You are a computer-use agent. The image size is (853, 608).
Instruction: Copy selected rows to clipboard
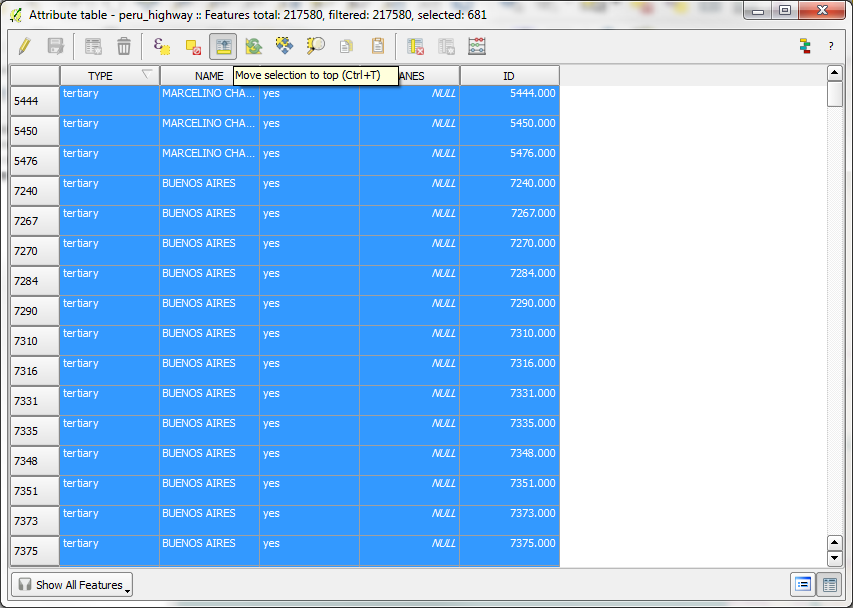tap(346, 46)
